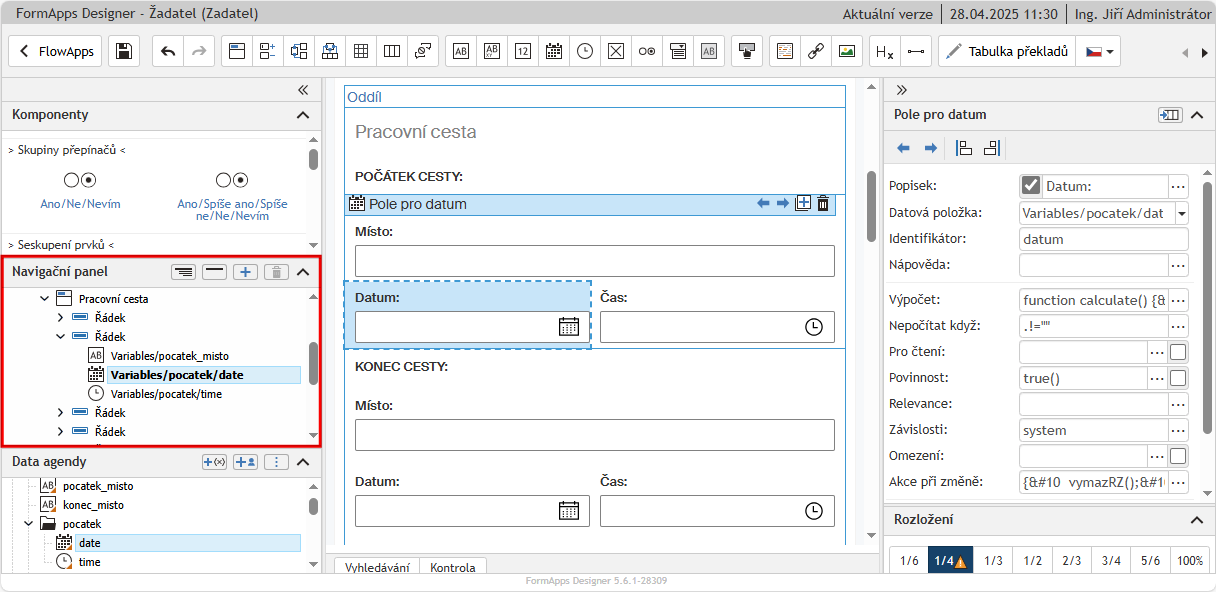Screen dimensions: 1216x592
Task: Open the Datová položka dropdown
Action: 1182,213
